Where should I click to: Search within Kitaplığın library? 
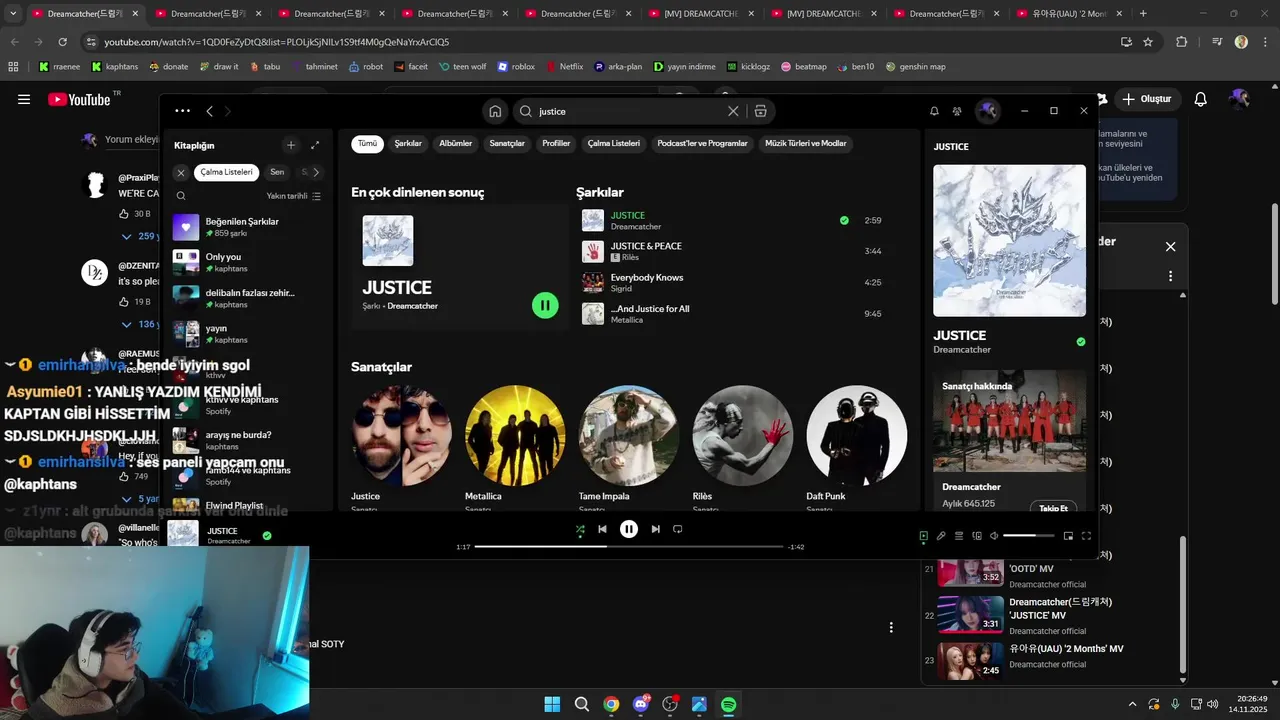[181, 196]
